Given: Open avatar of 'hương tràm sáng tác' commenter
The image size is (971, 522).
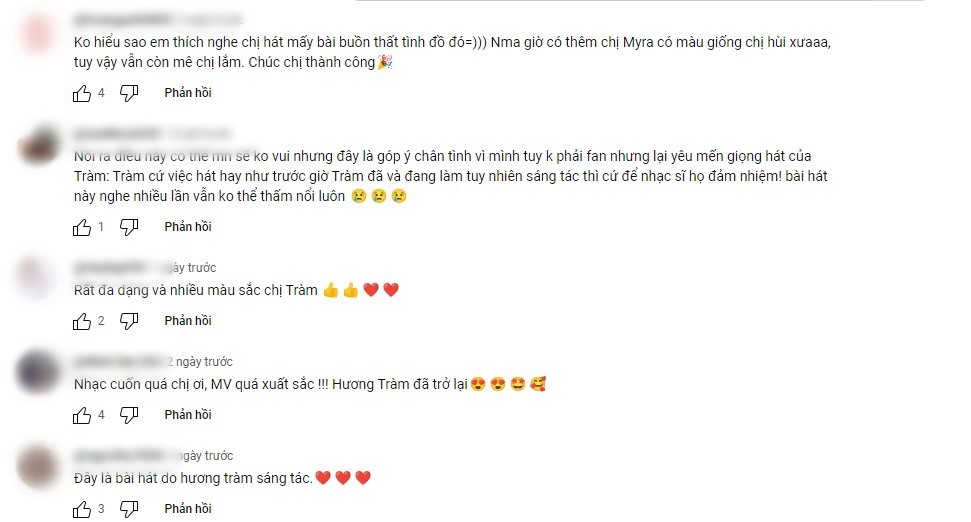Looking at the screenshot, I should coord(38,466).
